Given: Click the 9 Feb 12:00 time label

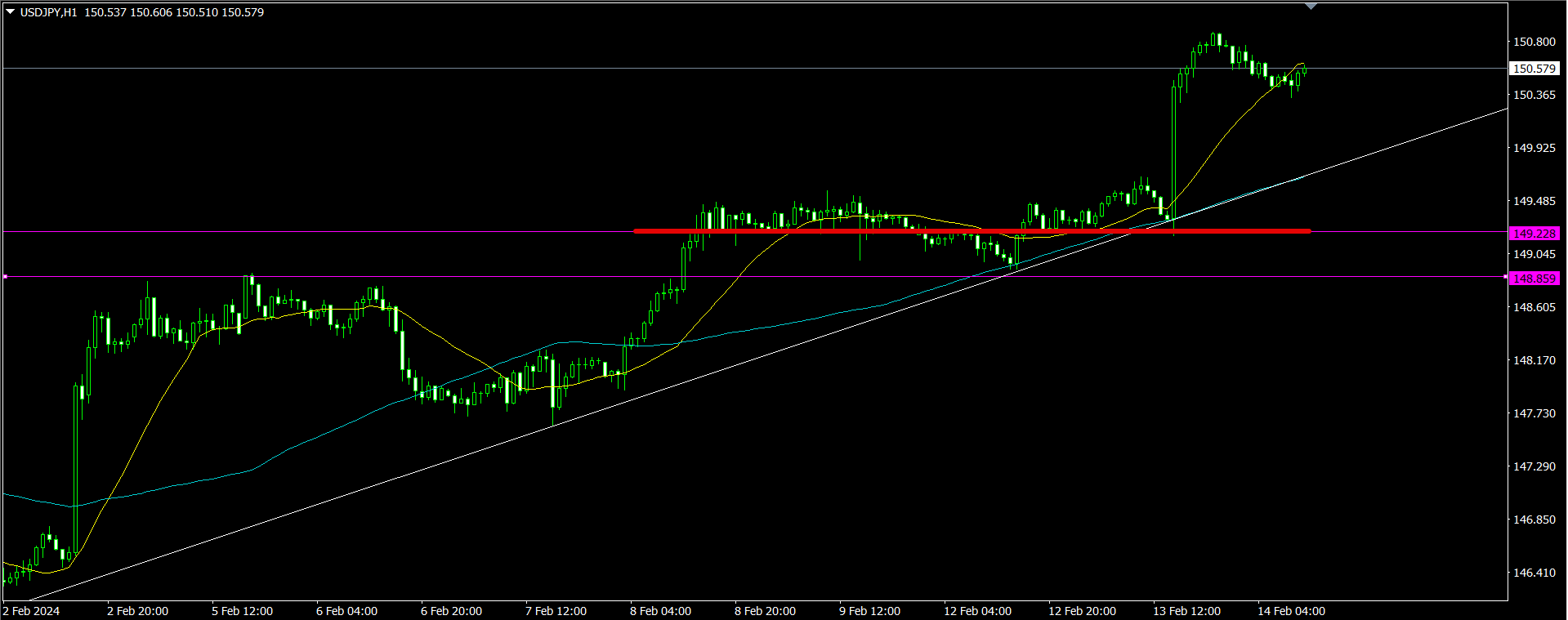Looking at the screenshot, I should point(870,611).
